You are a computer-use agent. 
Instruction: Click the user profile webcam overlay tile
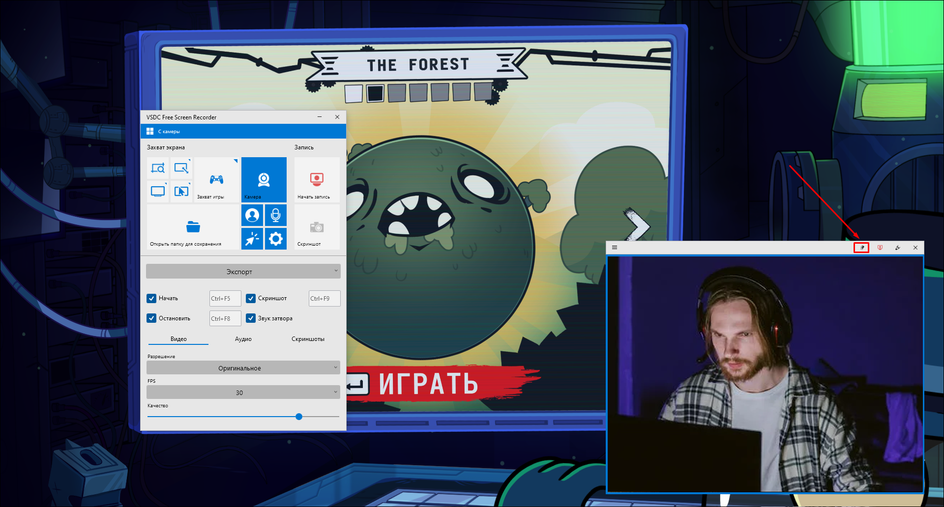tap(251, 215)
